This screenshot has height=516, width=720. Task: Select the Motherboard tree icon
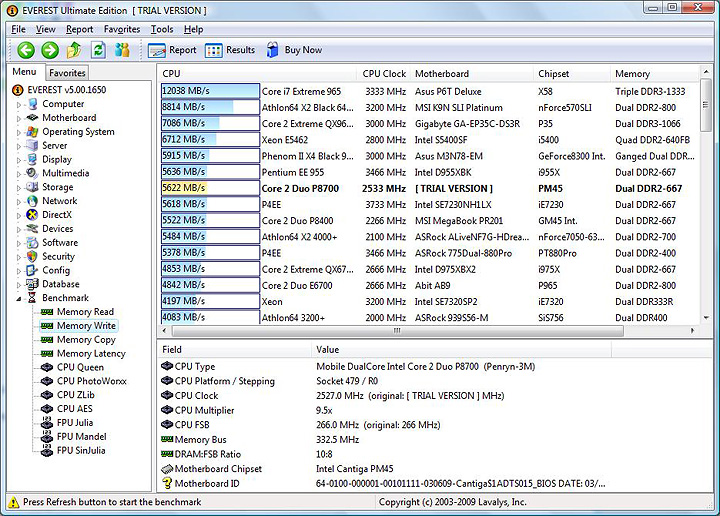pos(32,118)
